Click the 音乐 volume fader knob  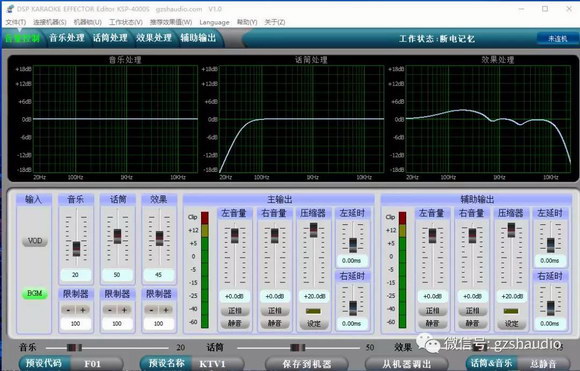pos(76,249)
